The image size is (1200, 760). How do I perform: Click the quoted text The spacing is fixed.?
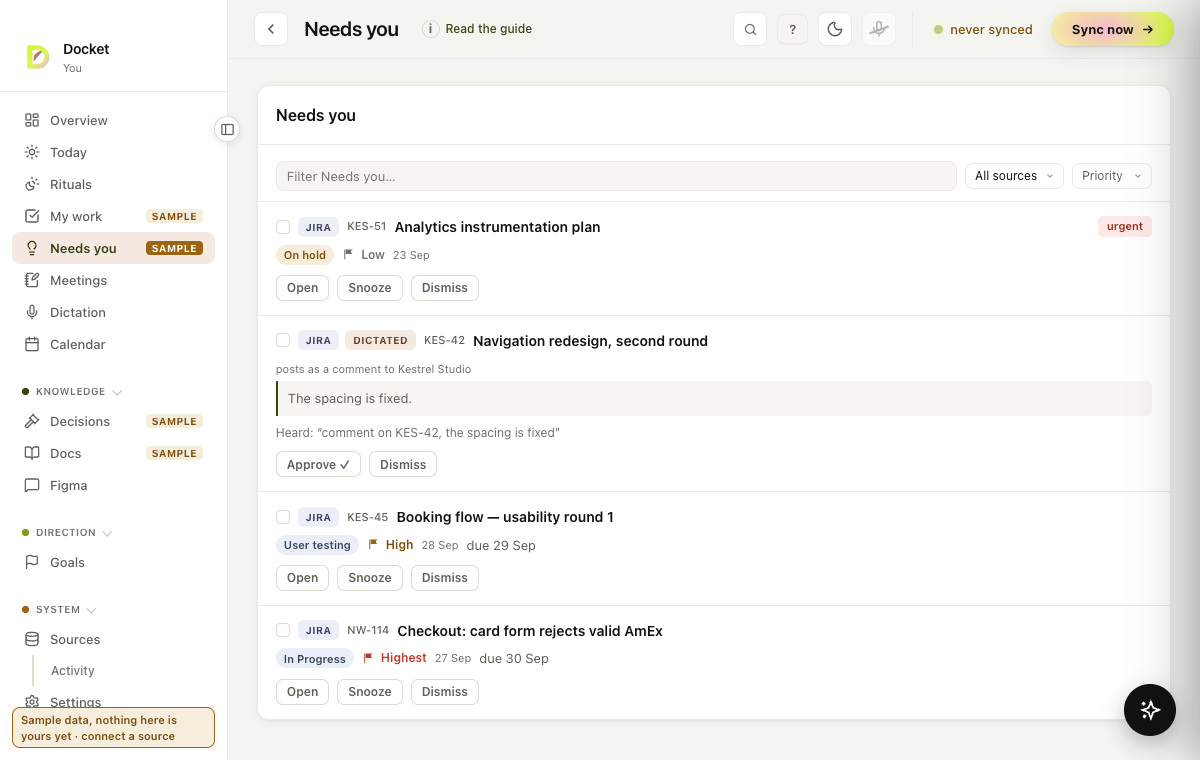[350, 398]
